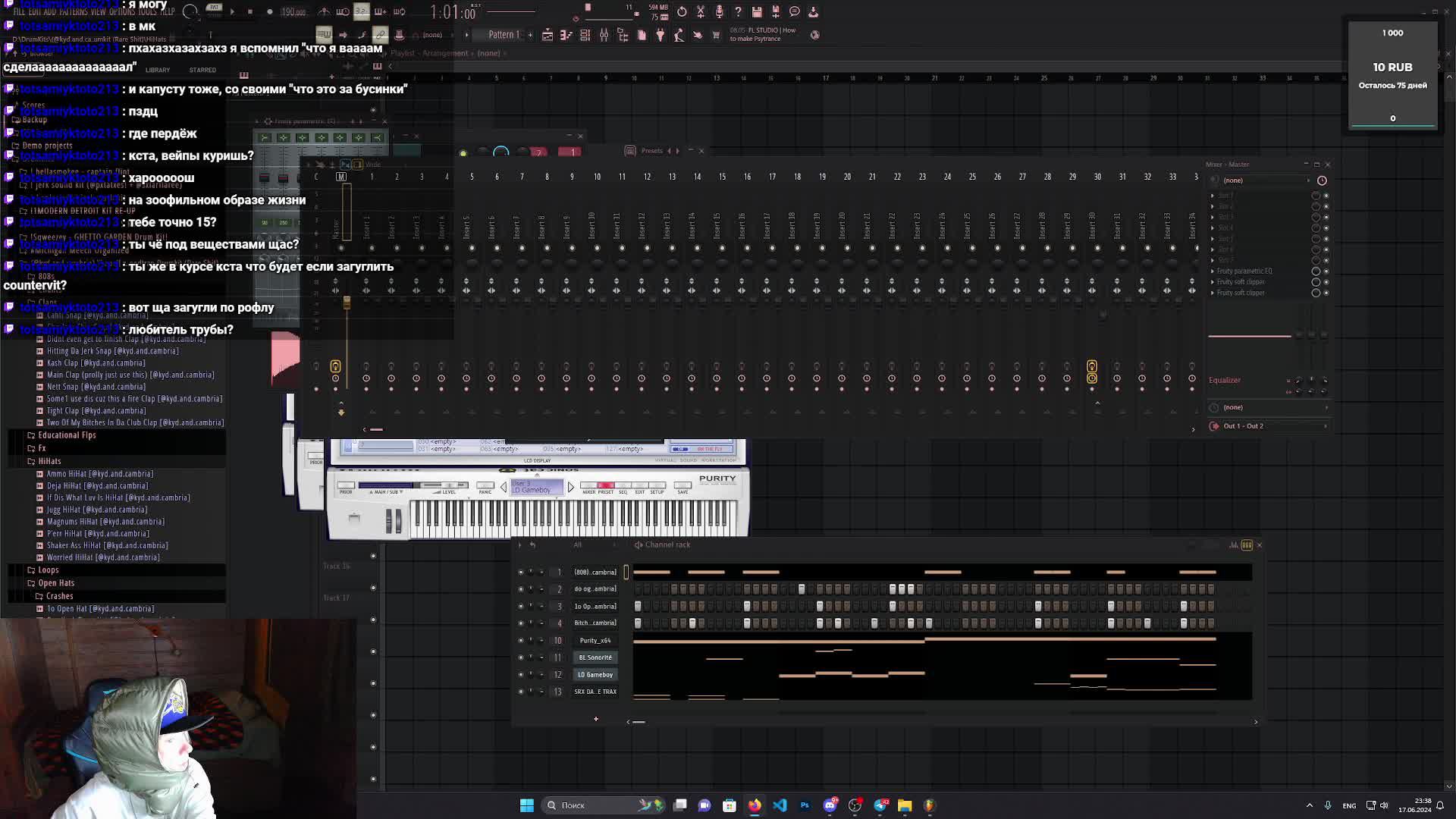Viewport: 1456px width, 819px height.
Task: Open the Playlist view toolbar icon
Action: click(547, 35)
